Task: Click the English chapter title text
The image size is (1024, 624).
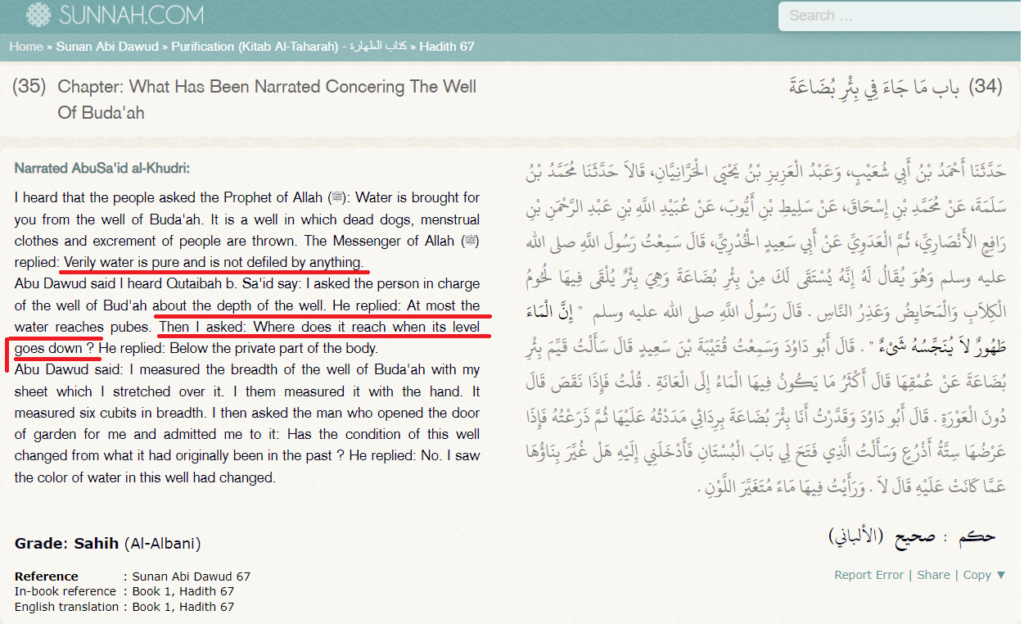Action: (x=267, y=99)
